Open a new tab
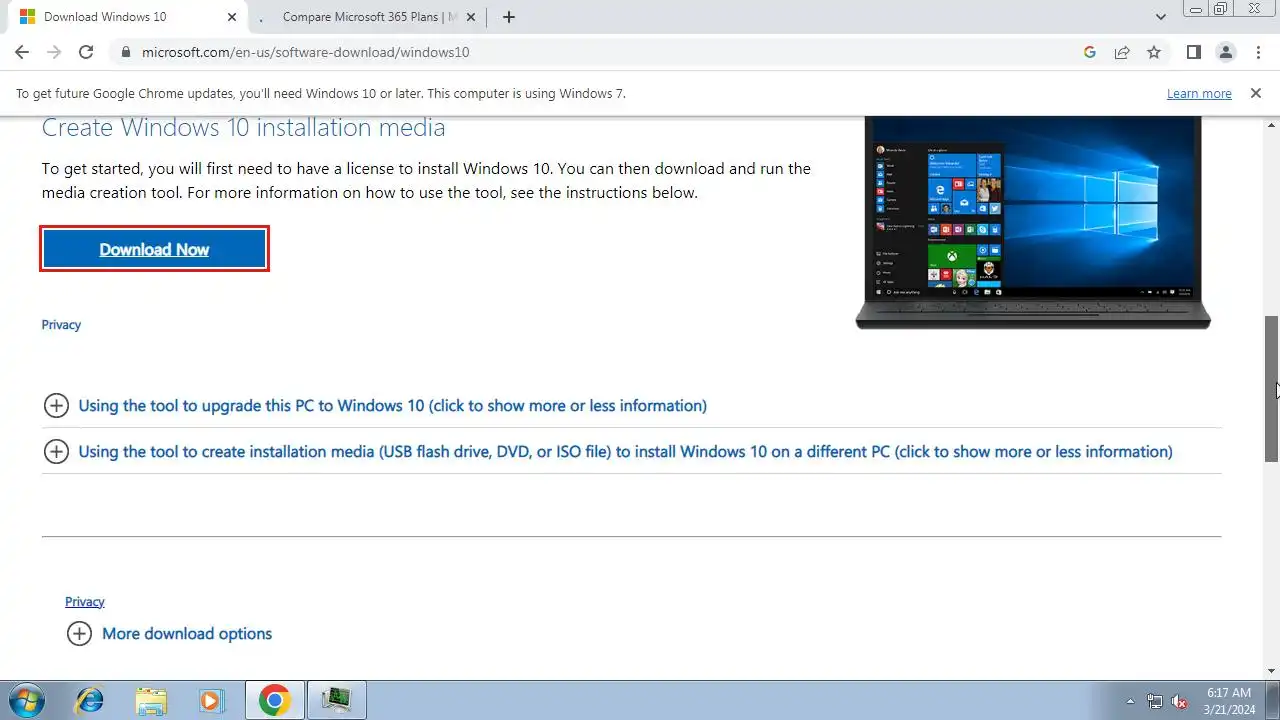The width and height of the screenshot is (1280, 720). [509, 17]
